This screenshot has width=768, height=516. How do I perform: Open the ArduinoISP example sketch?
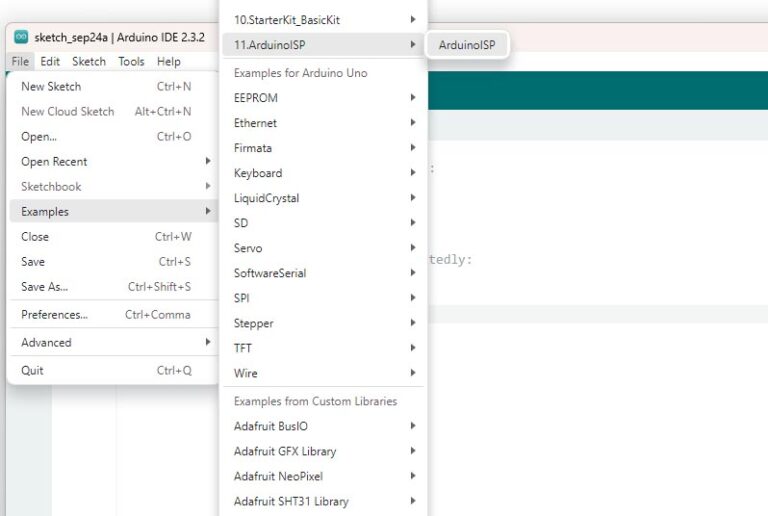pyautogui.click(x=467, y=45)
